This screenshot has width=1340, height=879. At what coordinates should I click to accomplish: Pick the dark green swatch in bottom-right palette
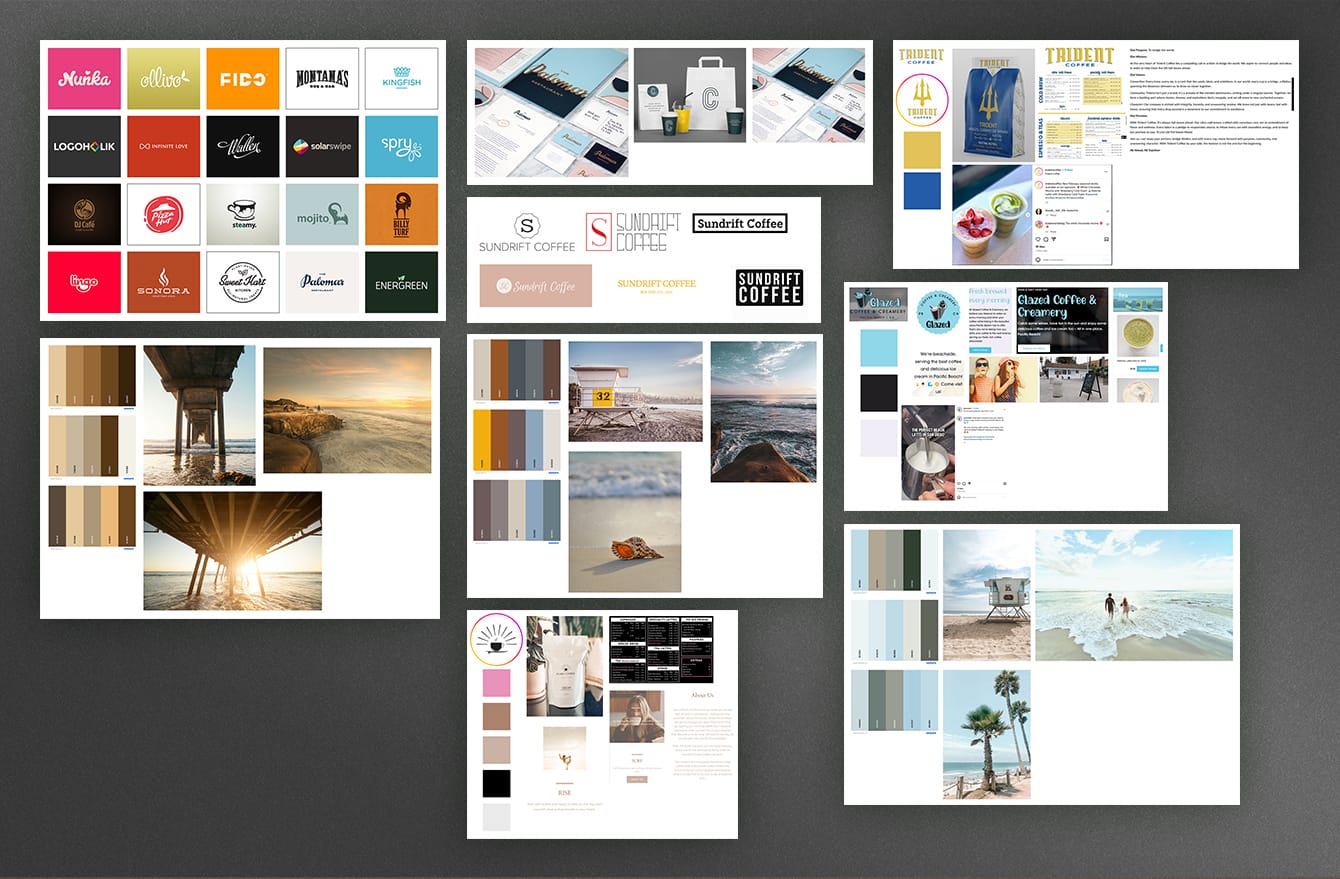tap(911, 560)
